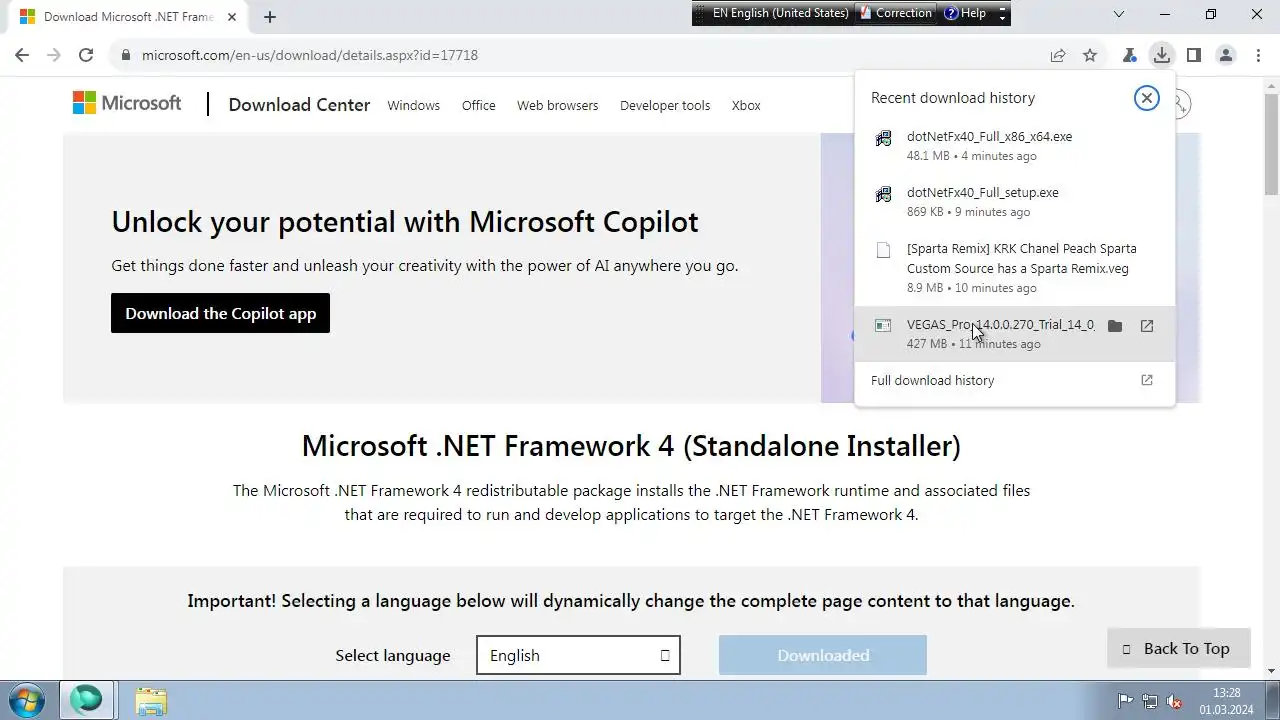Open dotNetFx40_Full_setup.exe download
The height and width of the screenshot is (720, 1280).
(1015, 202)
